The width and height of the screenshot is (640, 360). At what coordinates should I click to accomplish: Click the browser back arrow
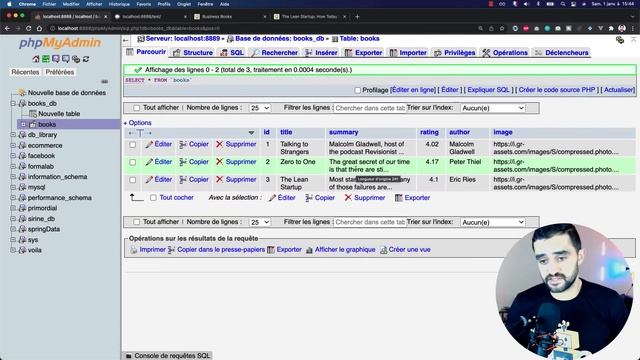pyautogui.click(x=7, y=28)
